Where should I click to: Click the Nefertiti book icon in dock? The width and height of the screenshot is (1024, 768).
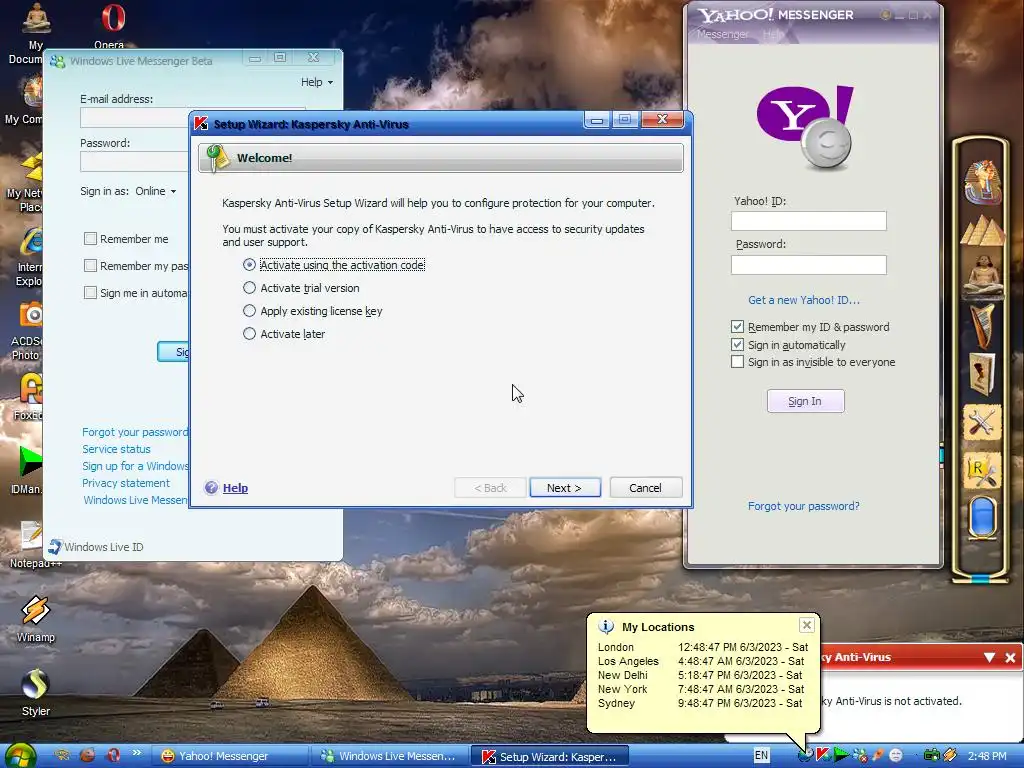[982, 374]
